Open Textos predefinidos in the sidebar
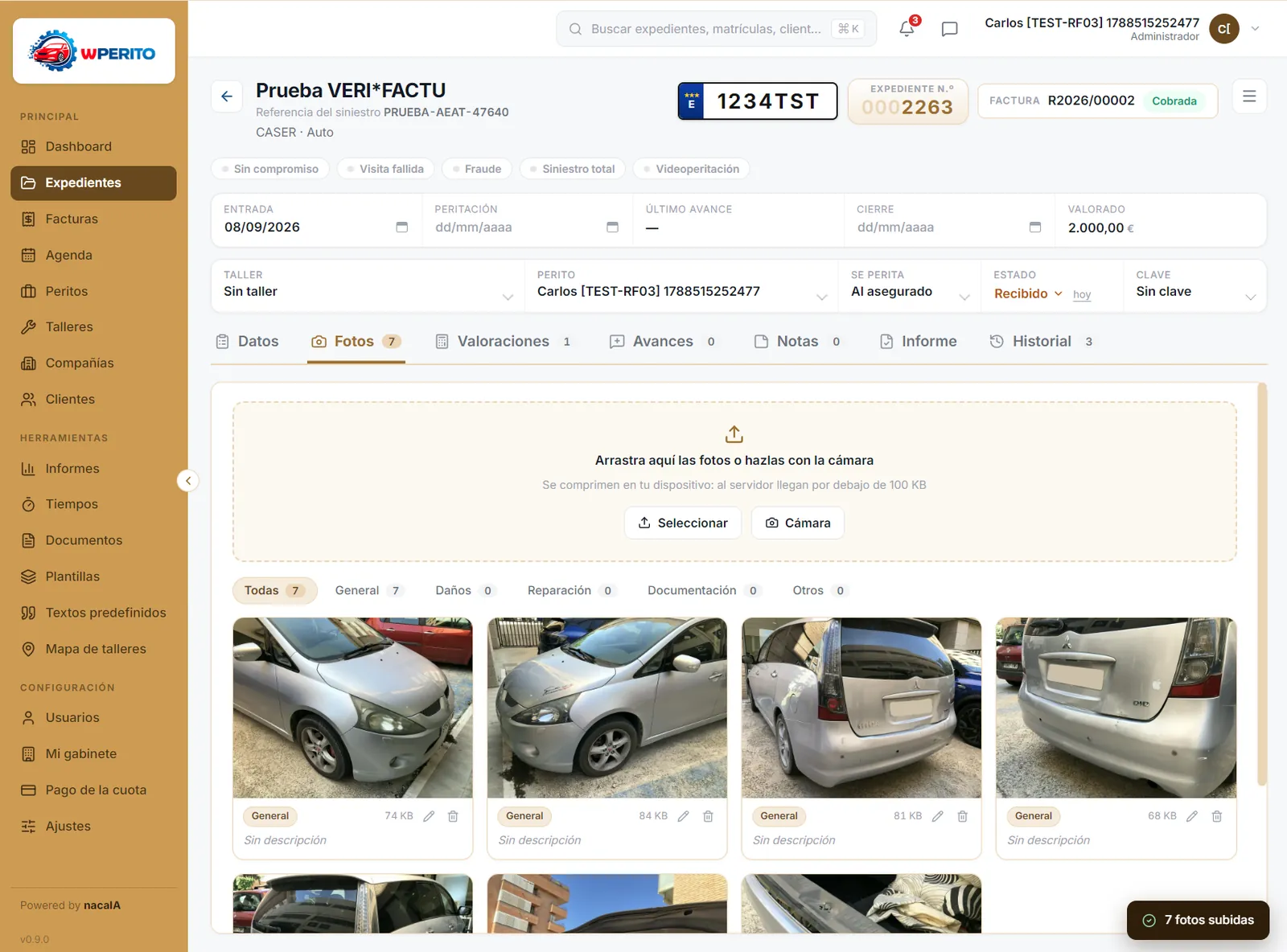 pos(93,613)
